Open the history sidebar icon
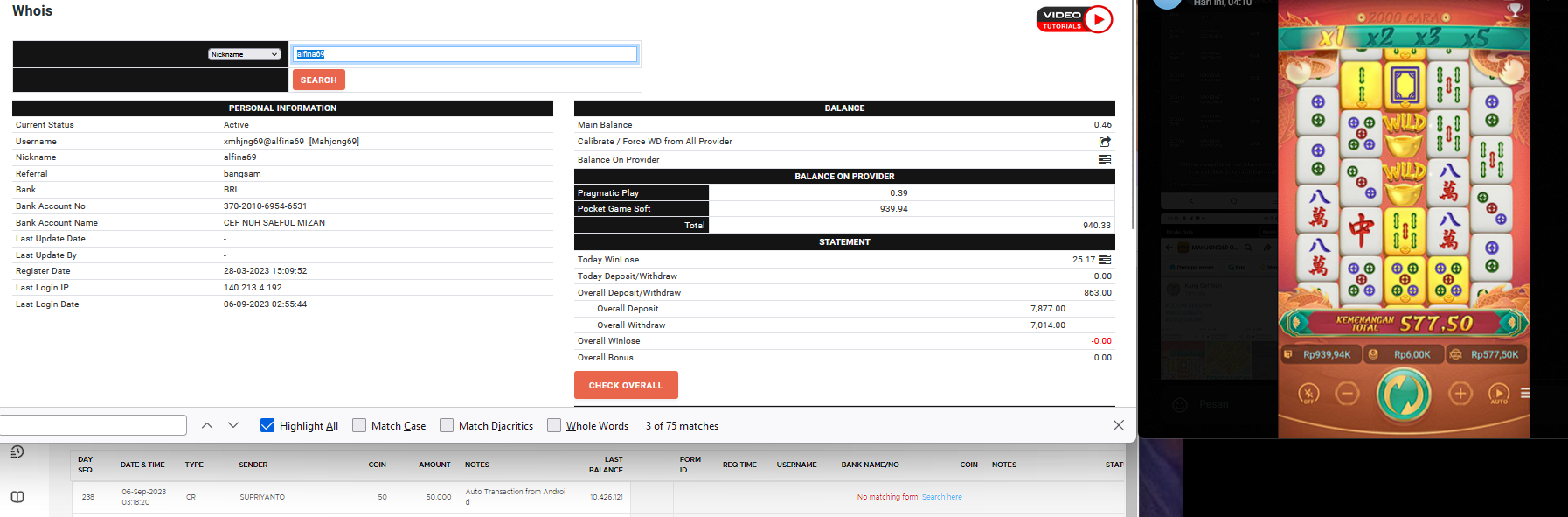Viewport: 1568px width, 517px height. (x=17, y=452)
